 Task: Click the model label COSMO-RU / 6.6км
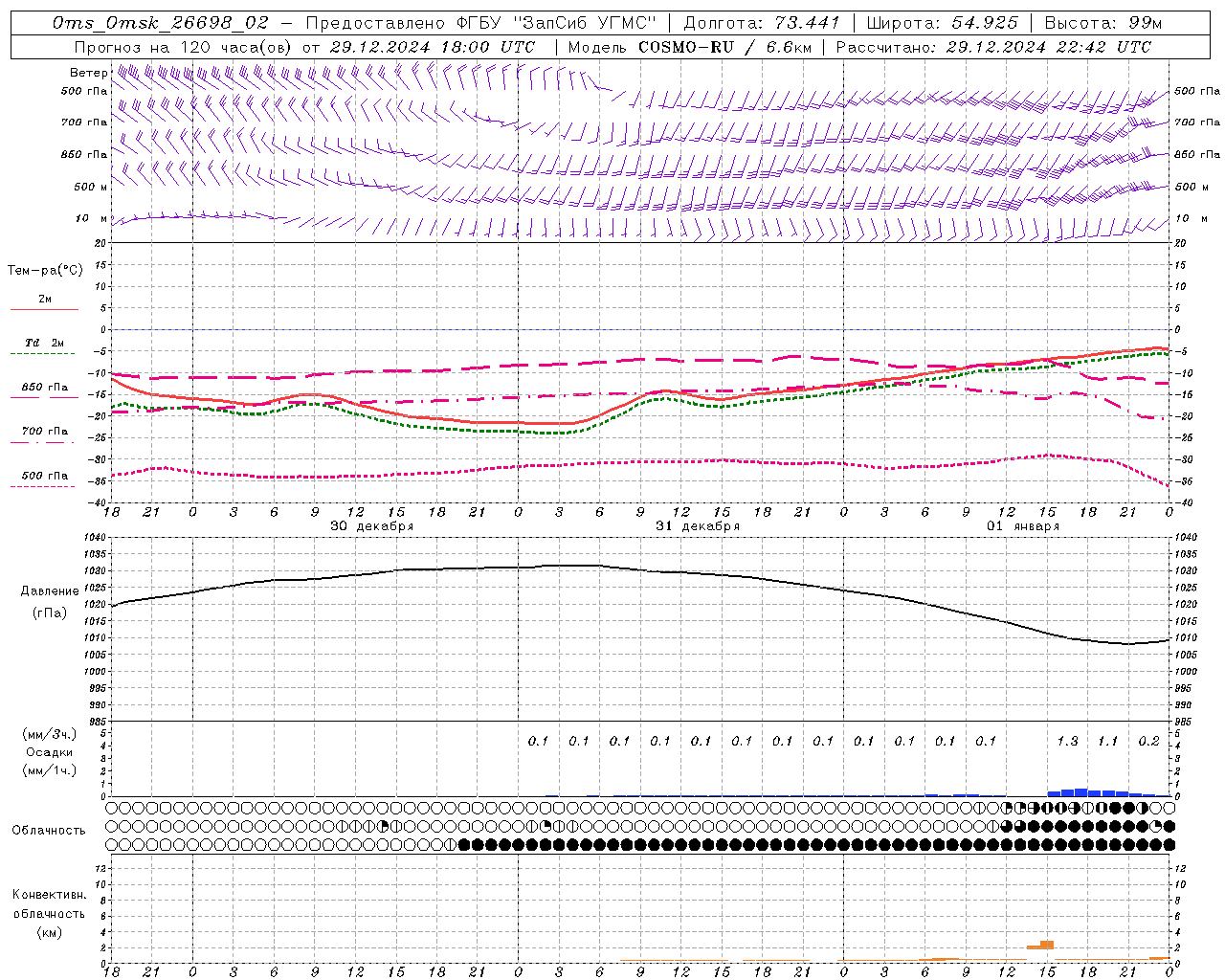(725, 47)
